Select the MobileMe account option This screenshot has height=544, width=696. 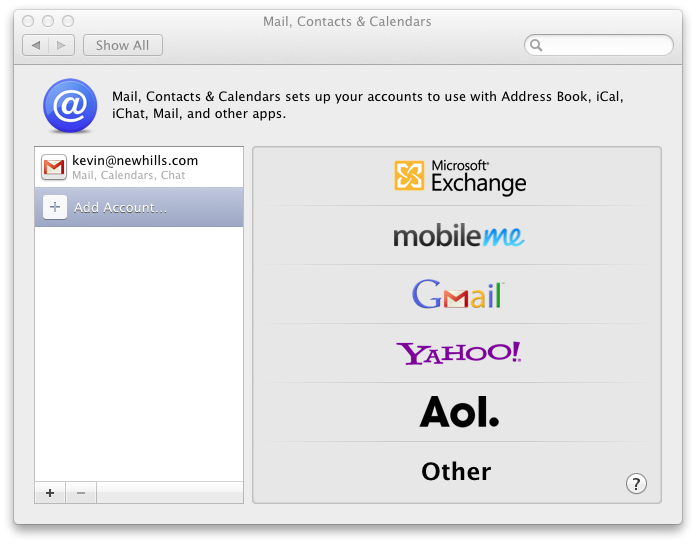tap(459, 236)
